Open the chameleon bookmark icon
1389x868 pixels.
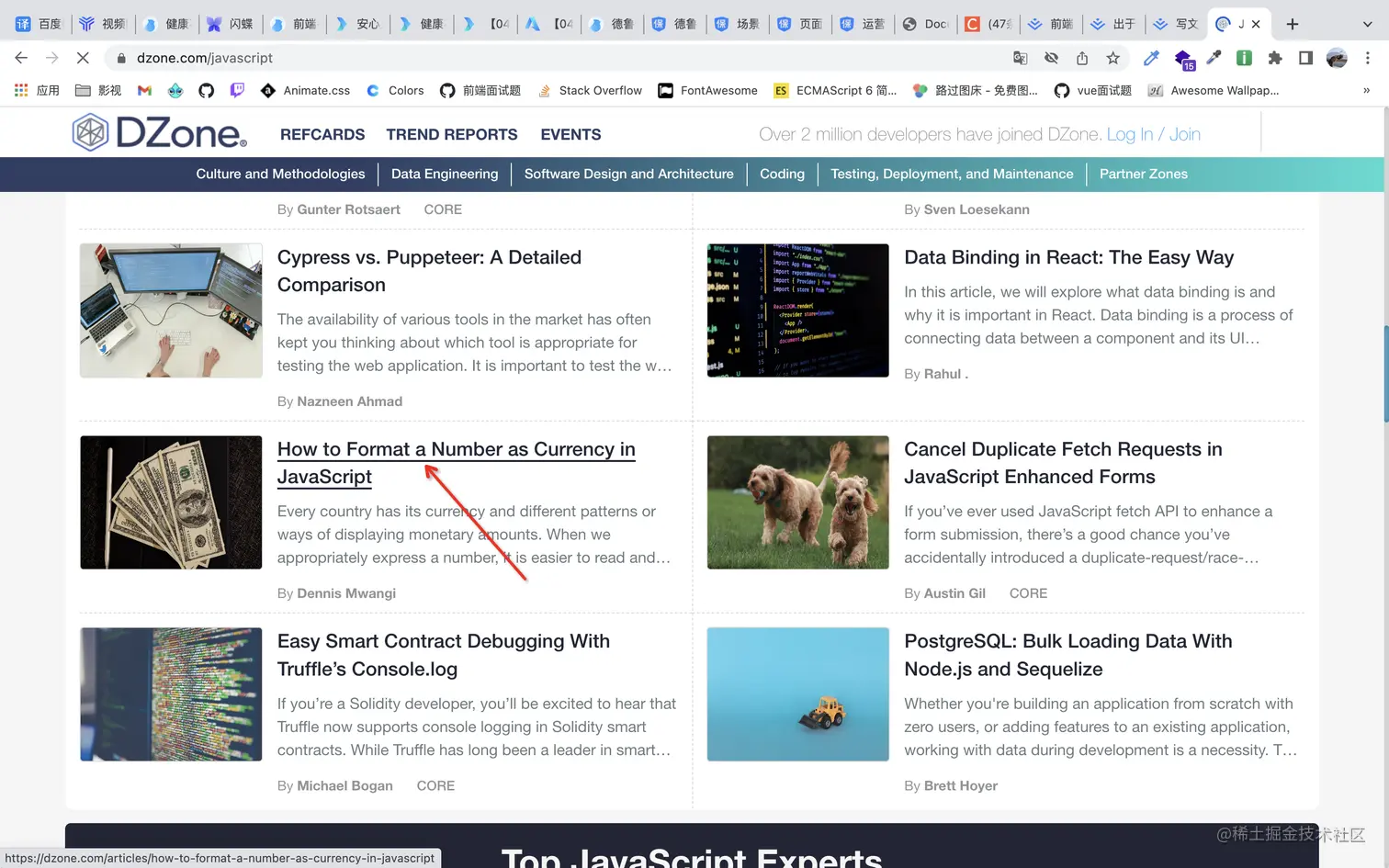pyautogui.click(x=175, y=90)
